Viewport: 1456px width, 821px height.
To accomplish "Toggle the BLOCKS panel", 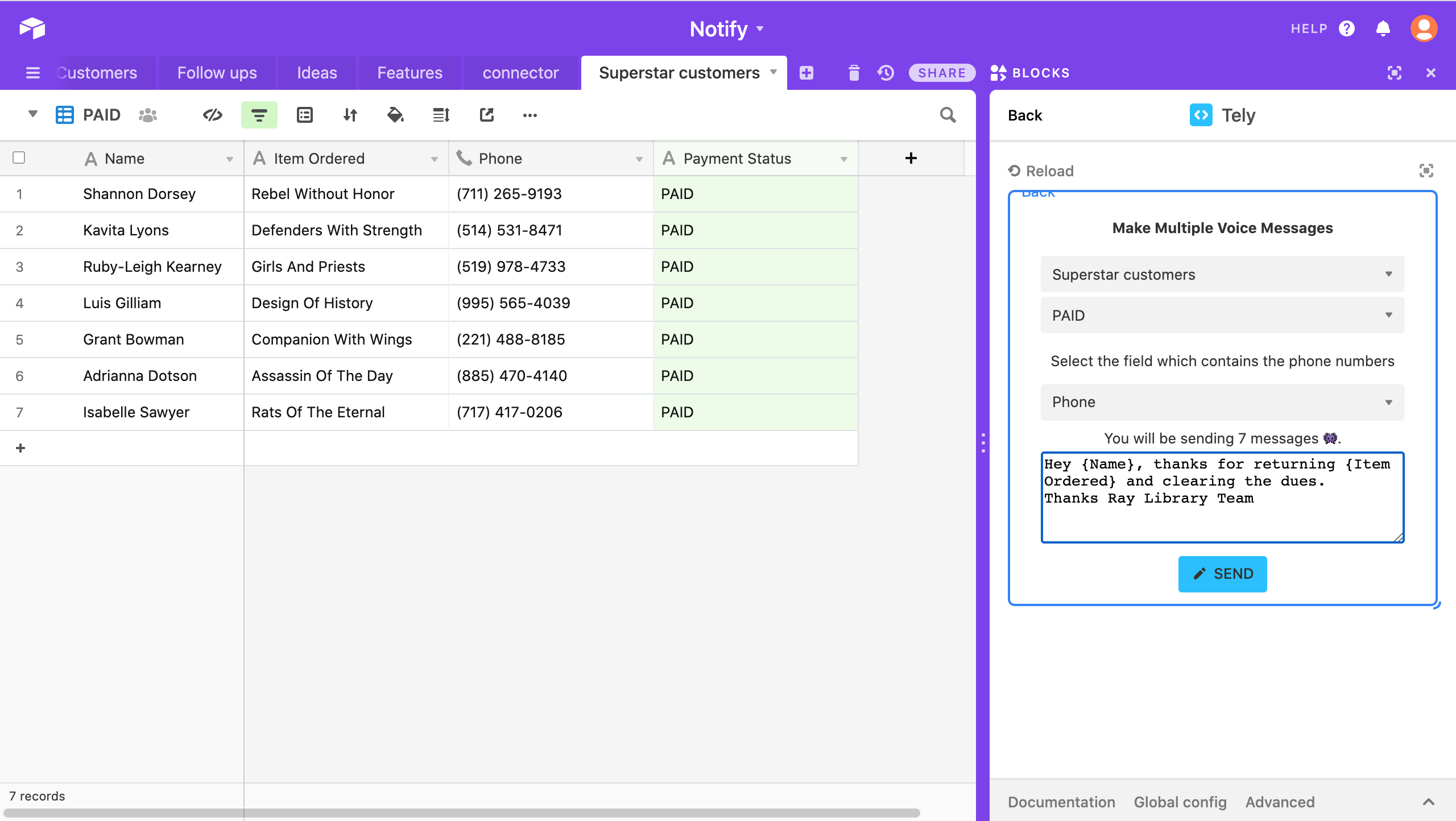I will (x=1030, y=73).
